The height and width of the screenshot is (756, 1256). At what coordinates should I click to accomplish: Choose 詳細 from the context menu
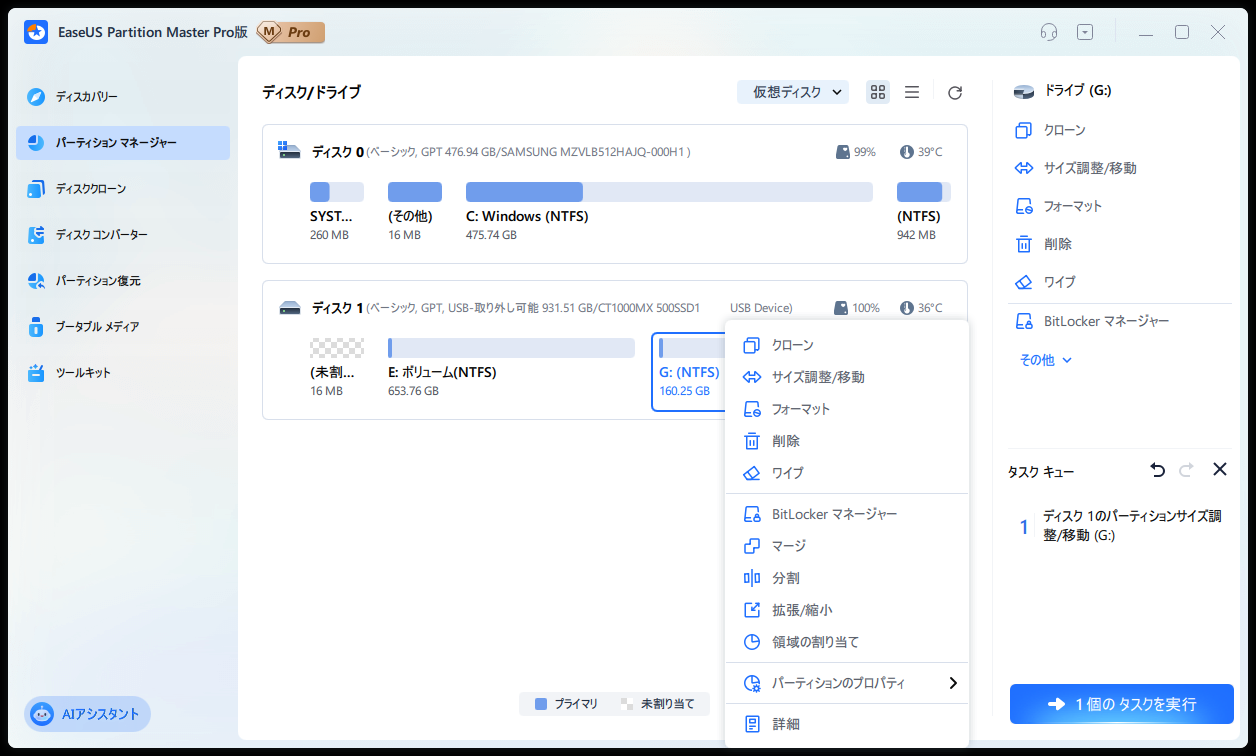pos(847,724)
